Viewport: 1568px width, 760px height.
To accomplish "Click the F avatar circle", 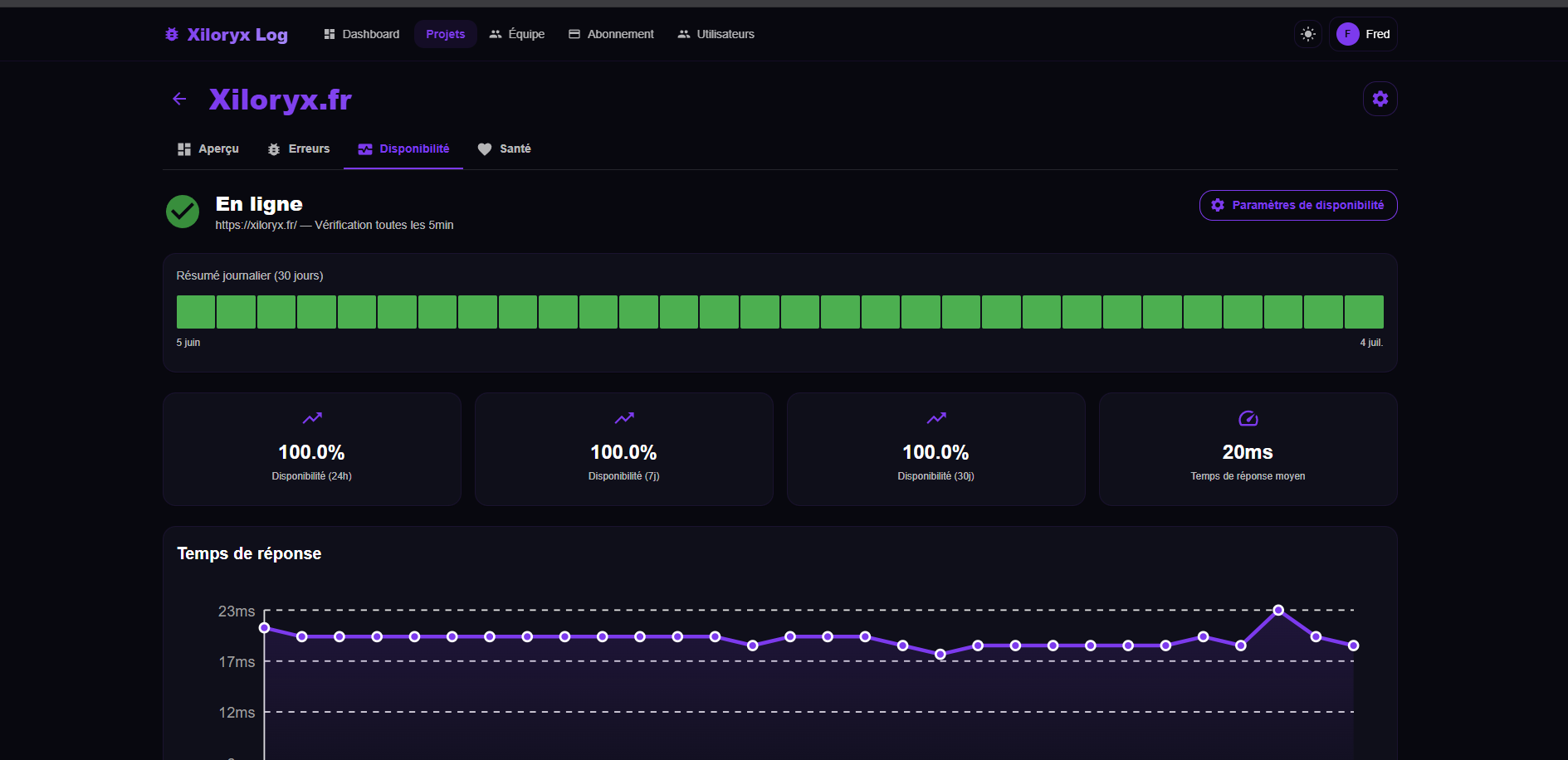I will click(1347, 34).
